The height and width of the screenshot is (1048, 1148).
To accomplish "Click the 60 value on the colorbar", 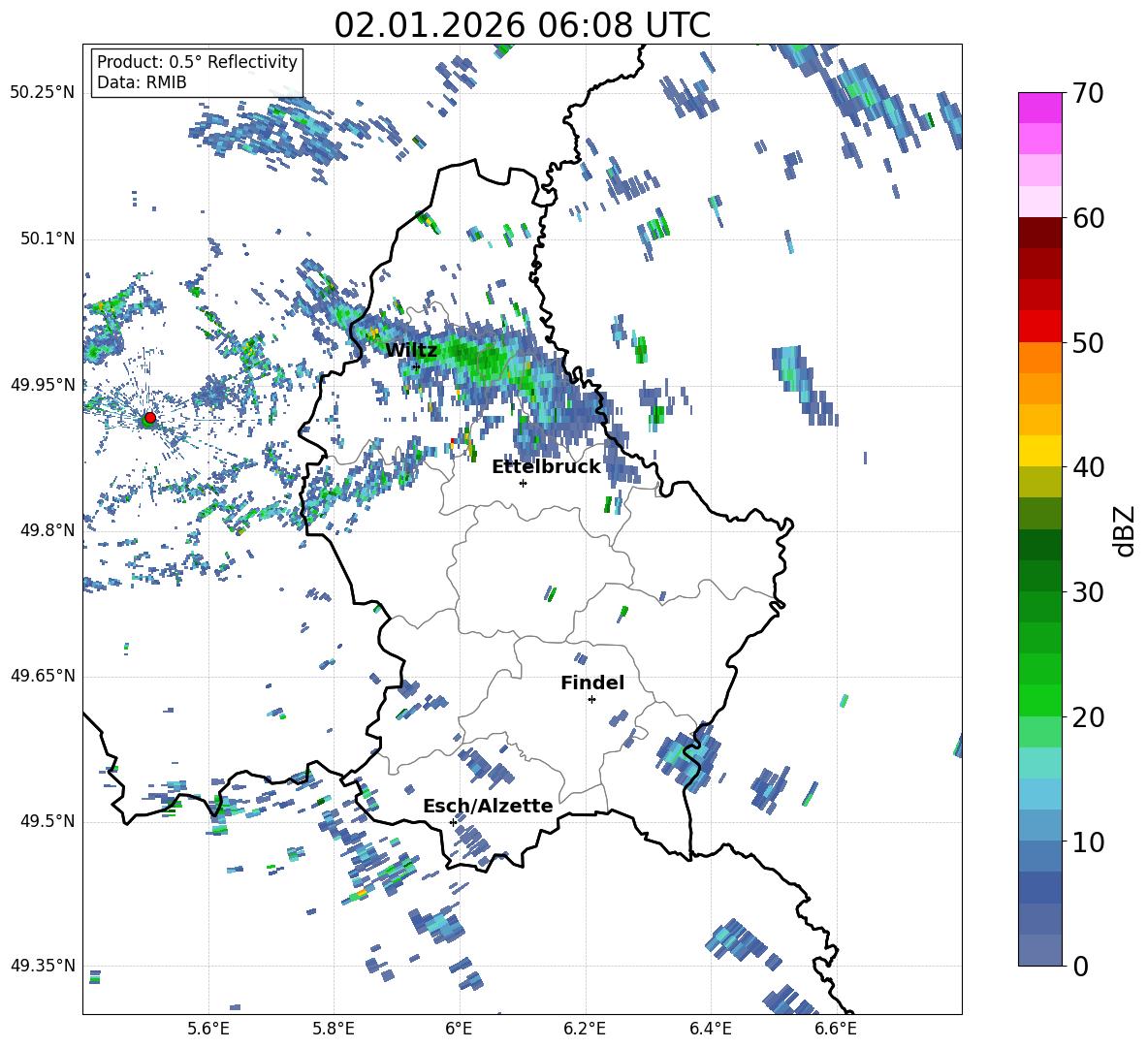I will [1088, 218].
